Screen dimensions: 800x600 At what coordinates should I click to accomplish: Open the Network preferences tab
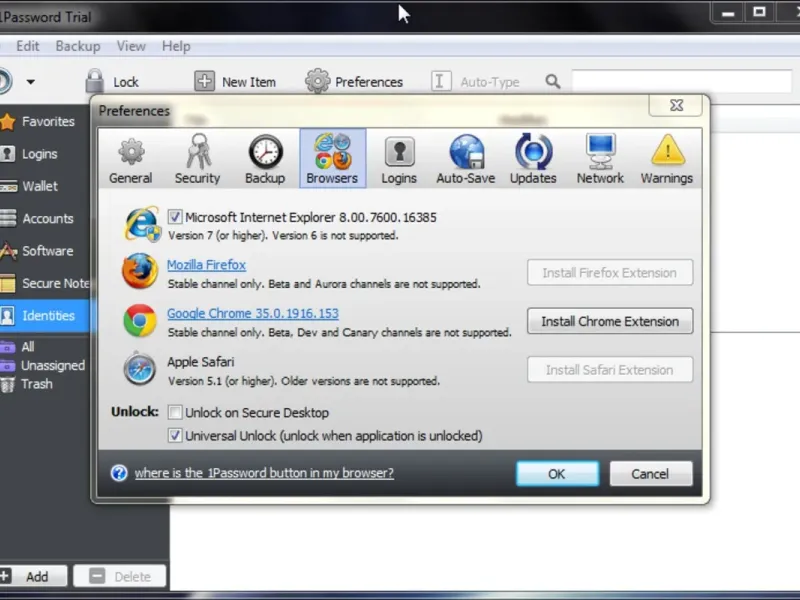pyautogui.click(x=600, y=159)
